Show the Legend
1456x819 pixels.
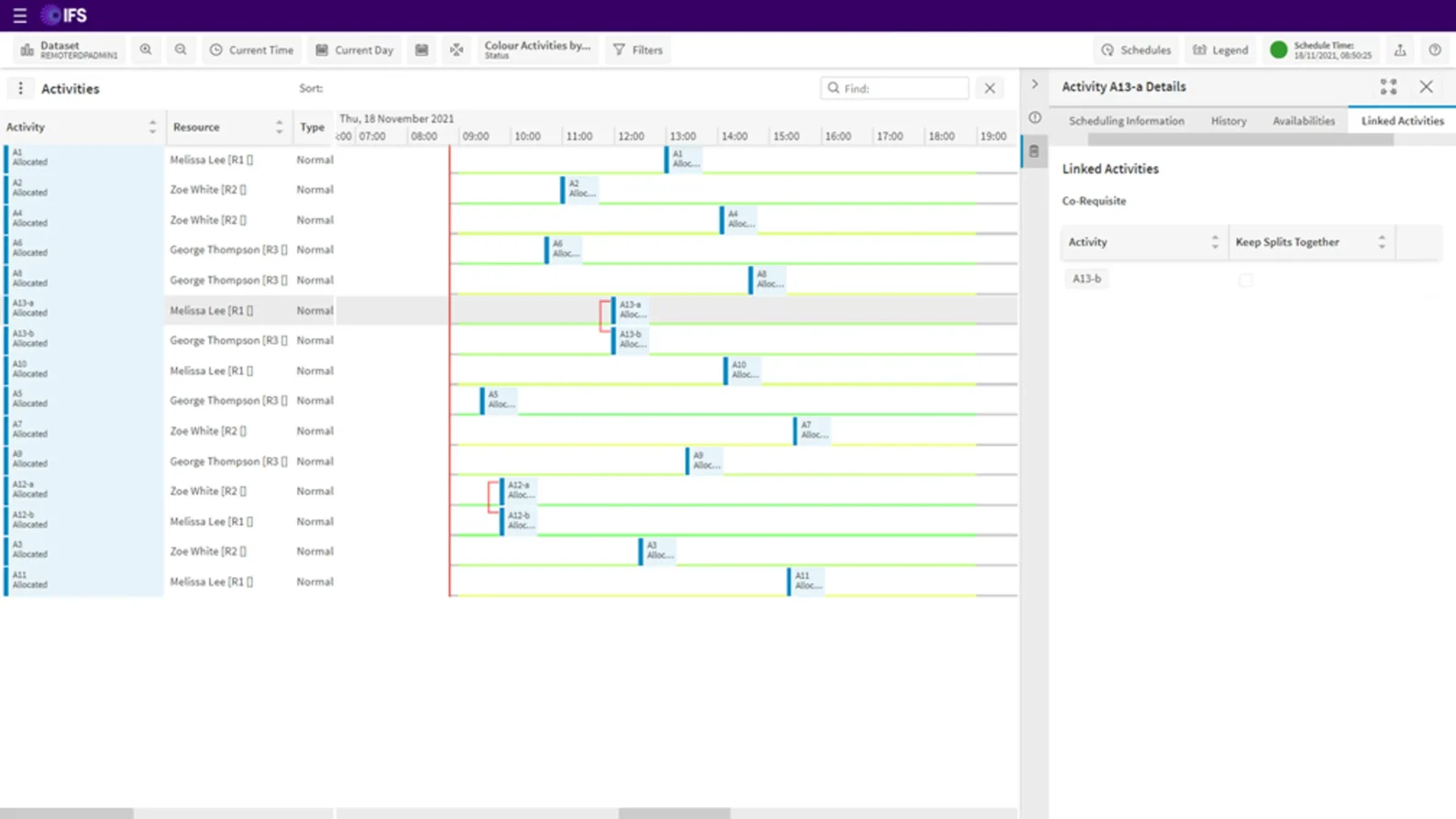tap(1220, 50)
